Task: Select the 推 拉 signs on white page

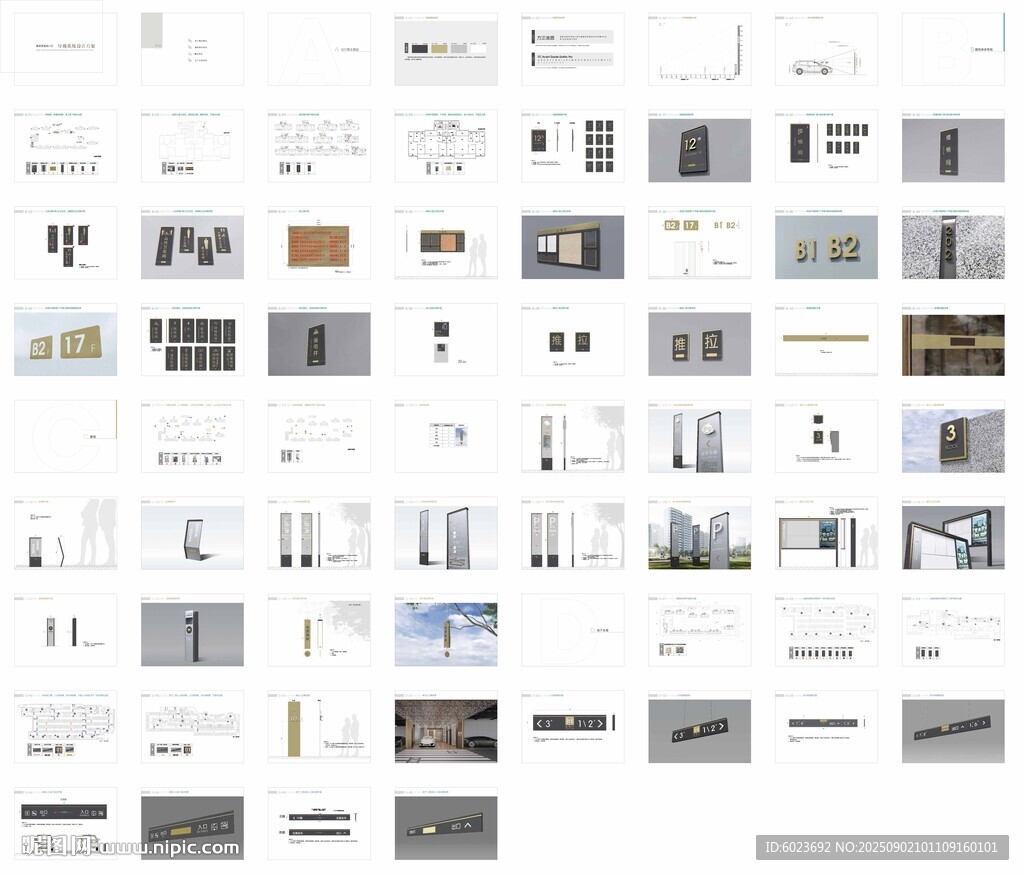Action: (x=572, y=340)
